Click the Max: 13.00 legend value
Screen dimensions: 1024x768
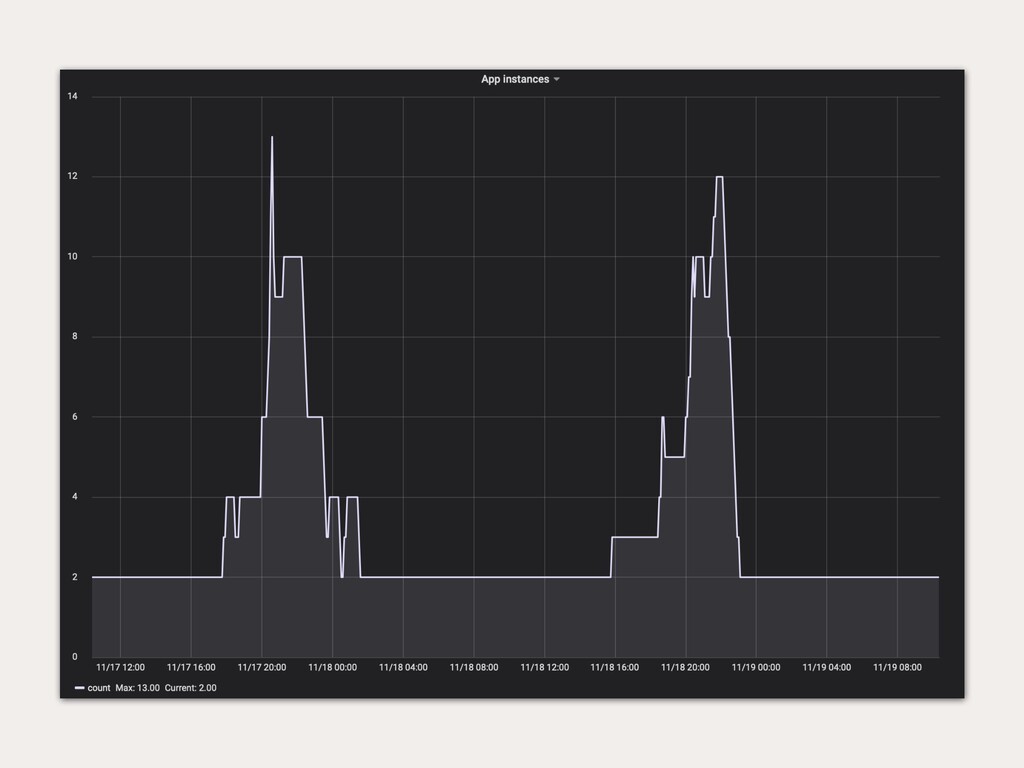click(138, 688)
